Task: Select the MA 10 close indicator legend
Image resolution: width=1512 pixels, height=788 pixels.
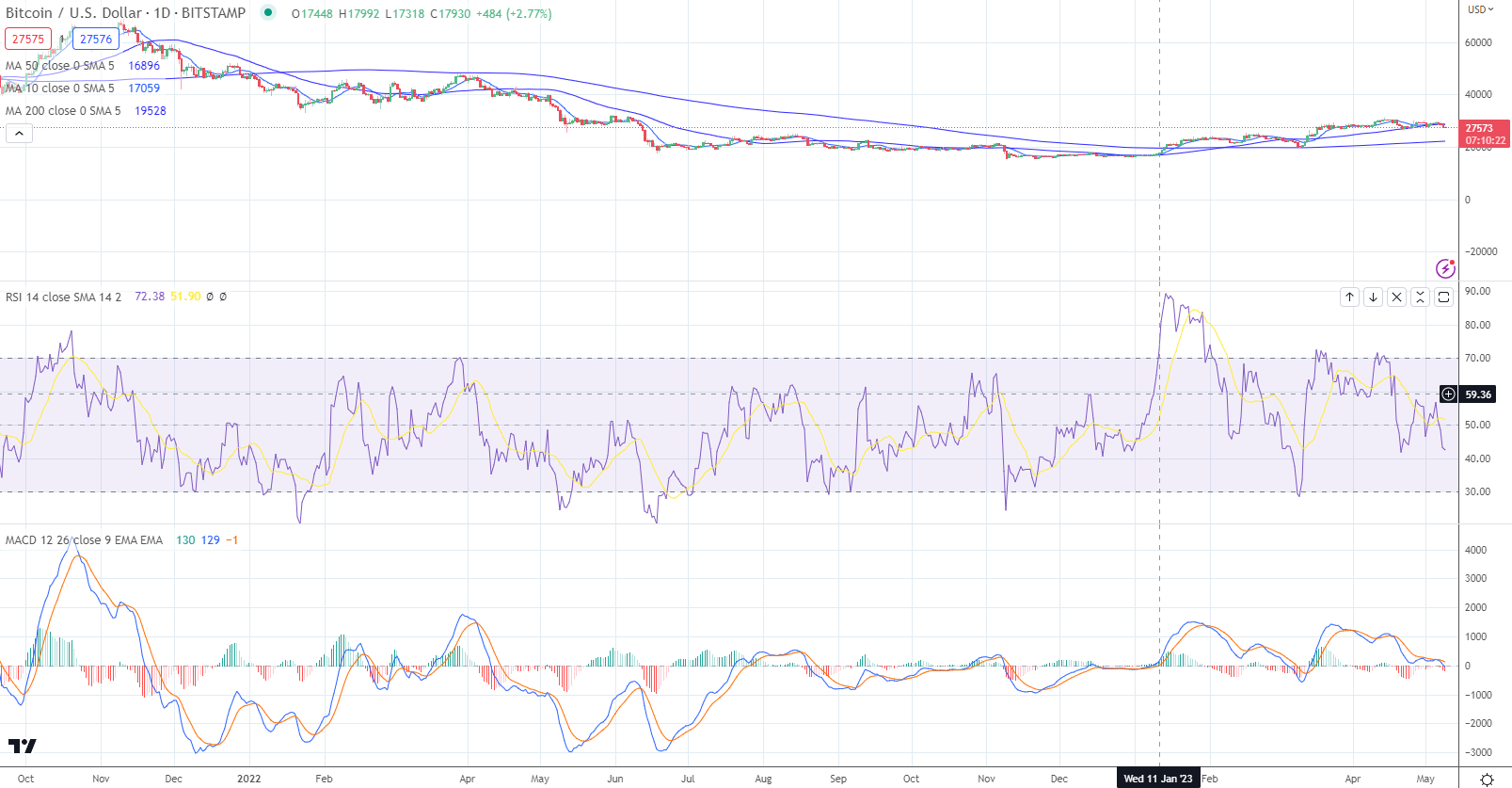Action: 60,88
